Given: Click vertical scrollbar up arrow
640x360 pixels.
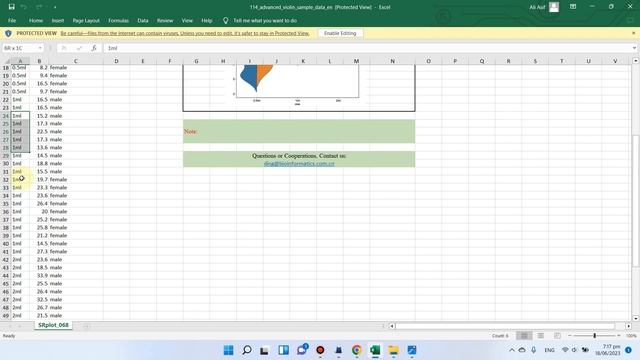Looking at the screenshot, I should tap(636, 60).
